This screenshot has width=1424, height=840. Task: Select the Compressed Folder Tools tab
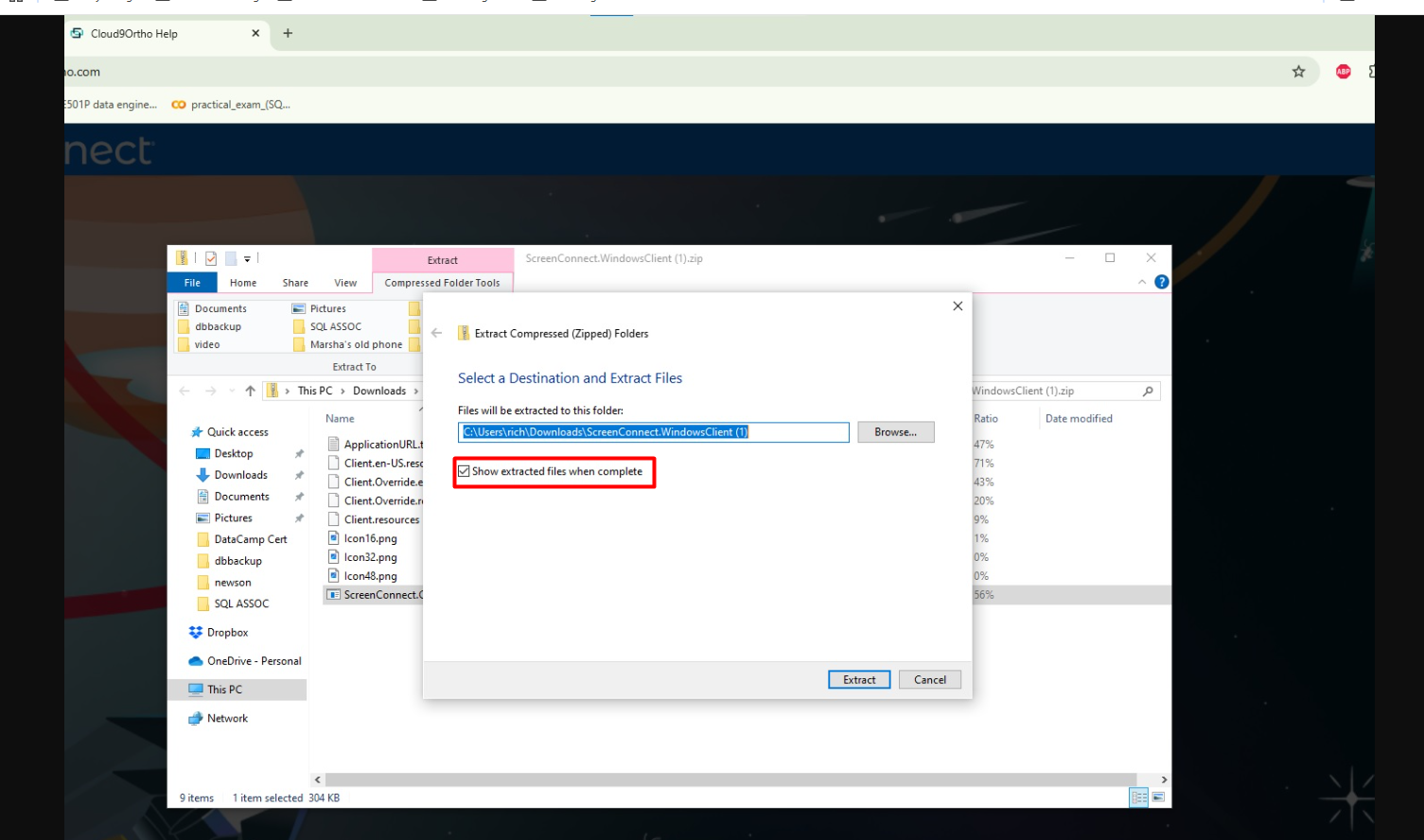coord(442,283)
